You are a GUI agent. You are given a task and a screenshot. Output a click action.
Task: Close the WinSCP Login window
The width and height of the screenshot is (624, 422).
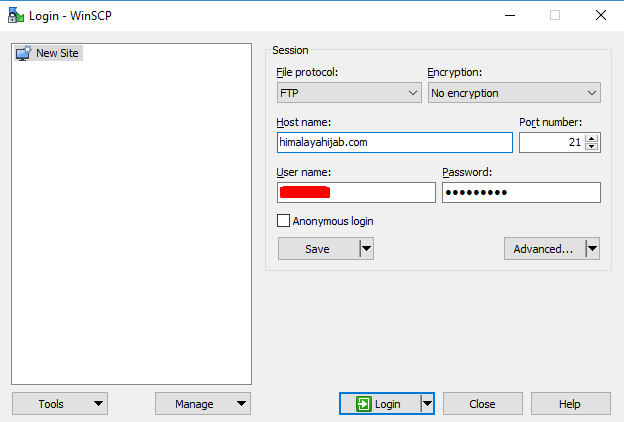pos(601,16)
